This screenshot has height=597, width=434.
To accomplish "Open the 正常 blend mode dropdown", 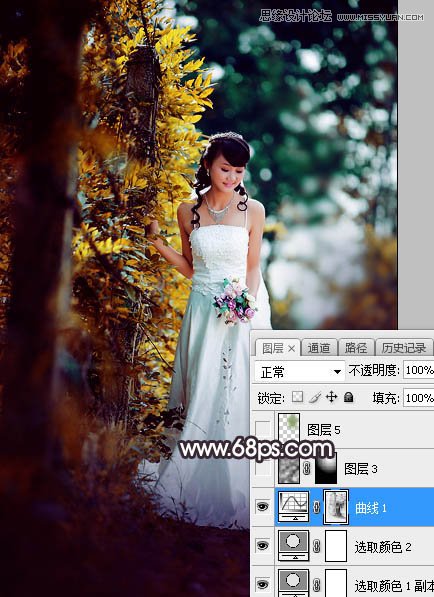I will tap(300, 372).
